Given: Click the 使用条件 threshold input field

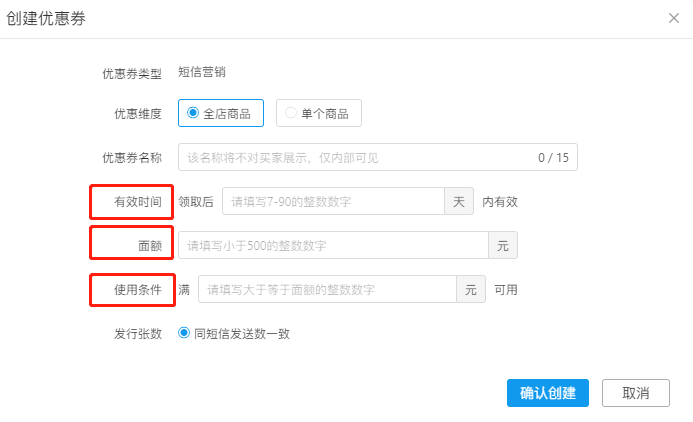Looking at the screenshot, I should [x=327, y=289].
